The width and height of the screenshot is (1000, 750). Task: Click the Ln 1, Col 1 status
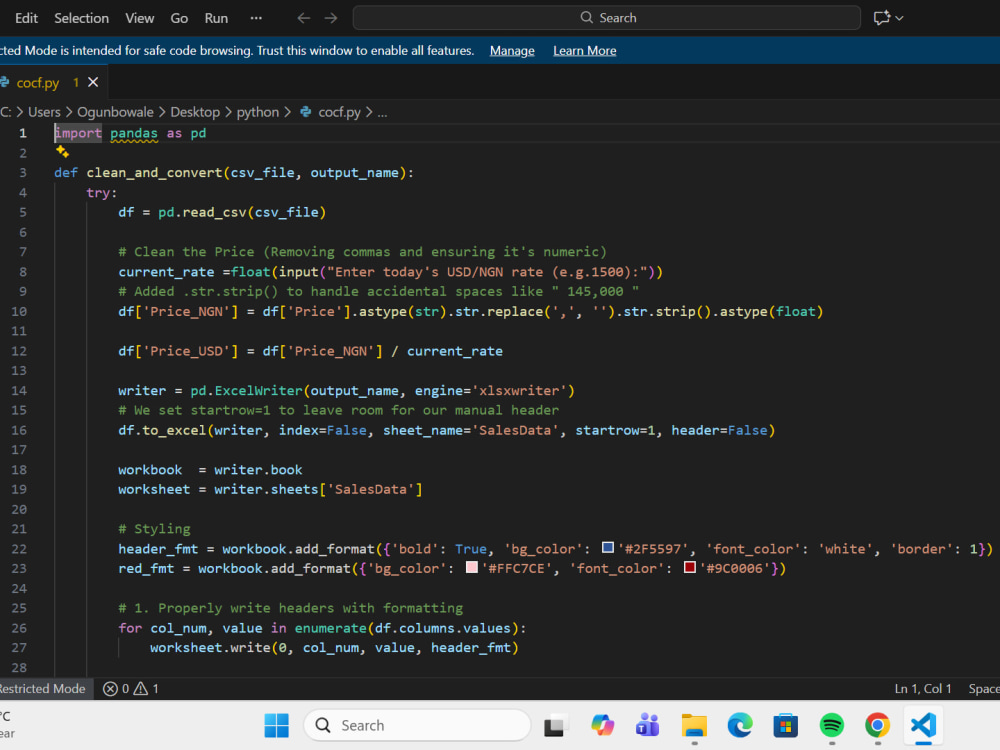point(923,689)
